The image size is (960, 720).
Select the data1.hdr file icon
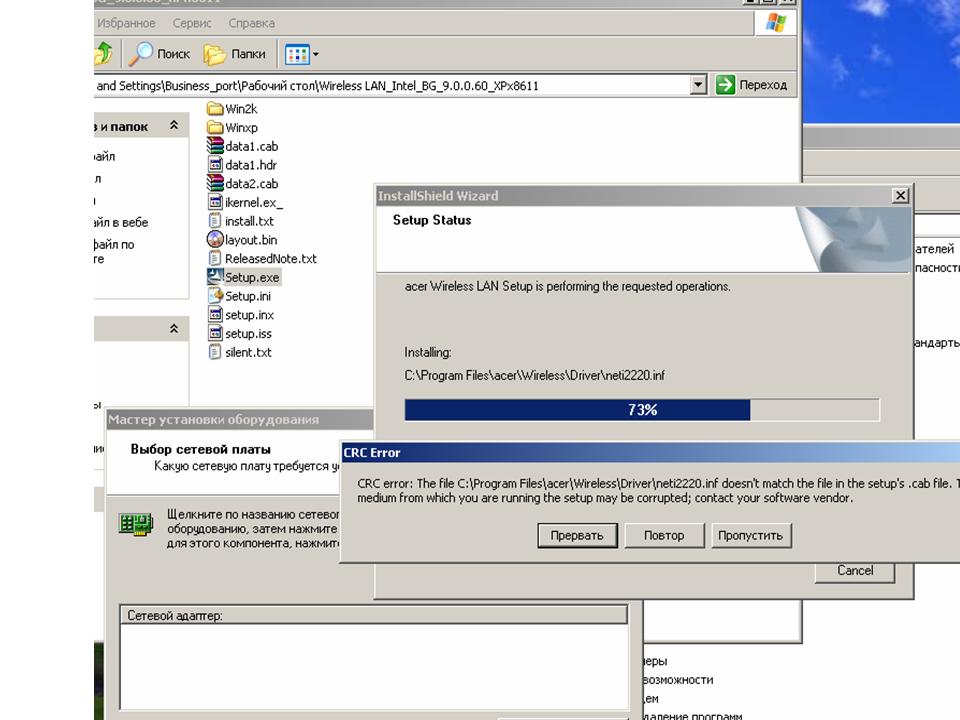pyautogui.click(x=215, y=165)
